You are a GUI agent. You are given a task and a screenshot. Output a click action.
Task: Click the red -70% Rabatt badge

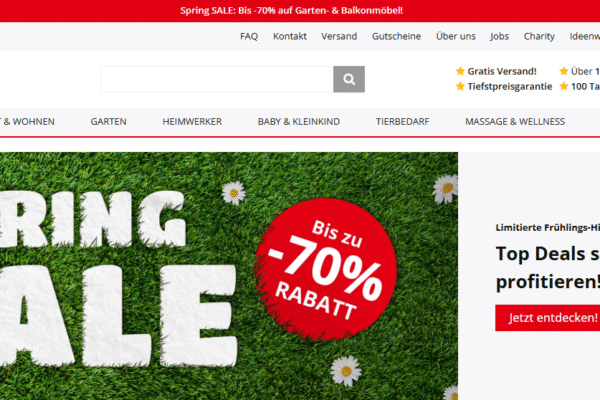(326, 269)
